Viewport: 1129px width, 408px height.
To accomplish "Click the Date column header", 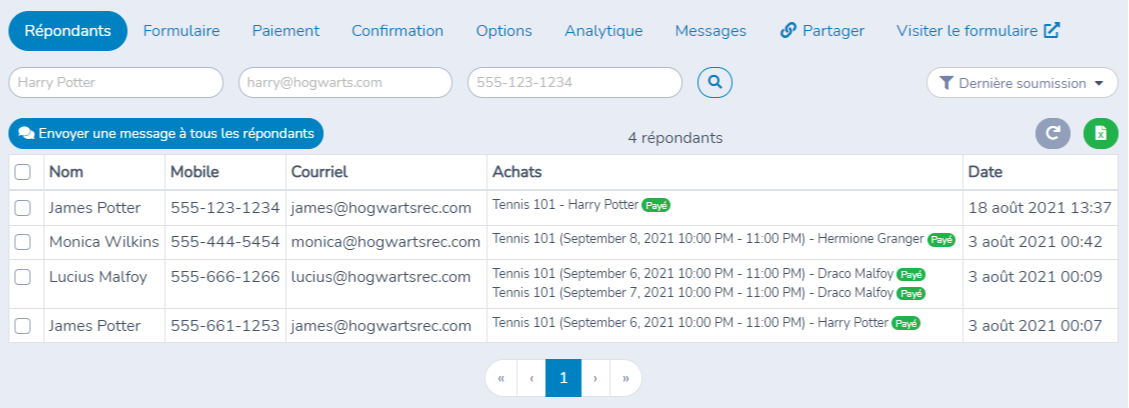I will (985, 172).
